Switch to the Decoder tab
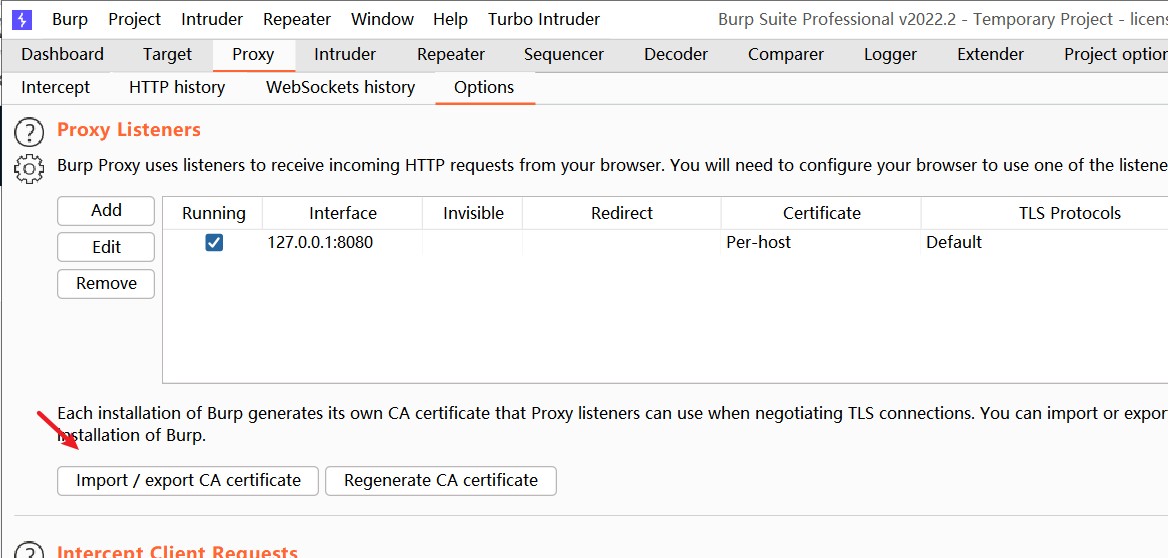 pyautogui.click(x=676, y=54)
